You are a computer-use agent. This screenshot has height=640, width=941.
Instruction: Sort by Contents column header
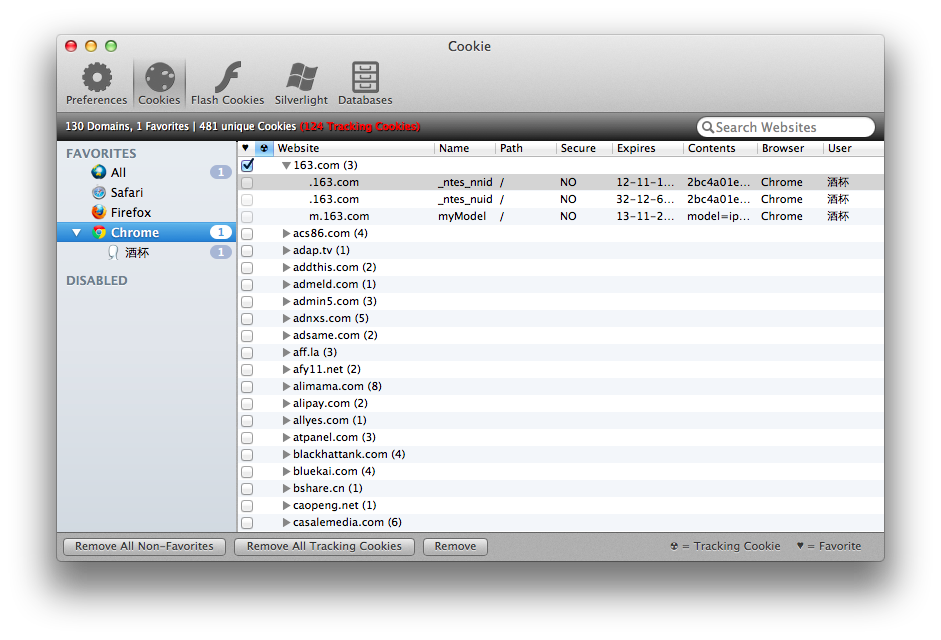tap(720, 148)
